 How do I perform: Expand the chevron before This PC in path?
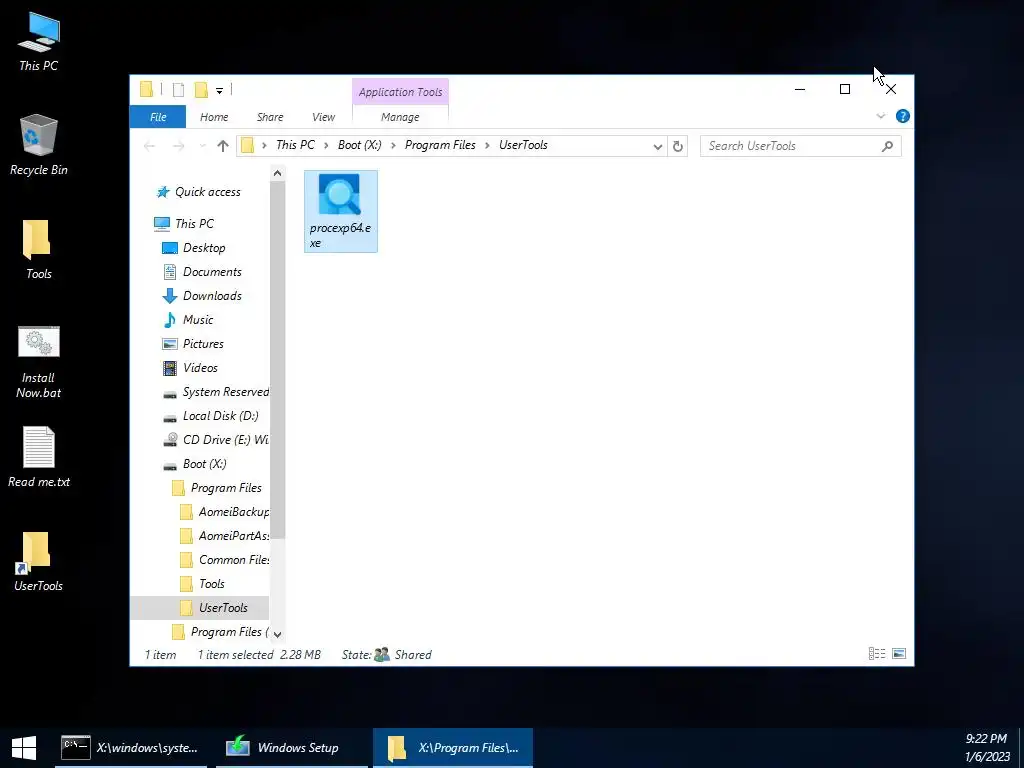264,146
